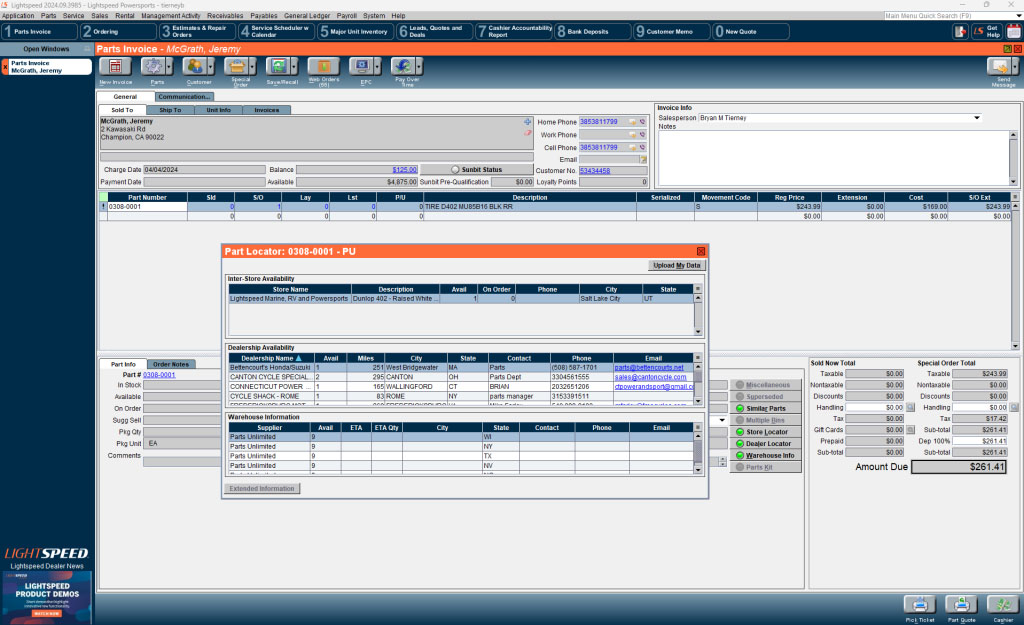Click the 6 Leads, Quotes and Deals shortcut
The width and height of the screenshot is (1024, 625).
[x=434, y=31]
